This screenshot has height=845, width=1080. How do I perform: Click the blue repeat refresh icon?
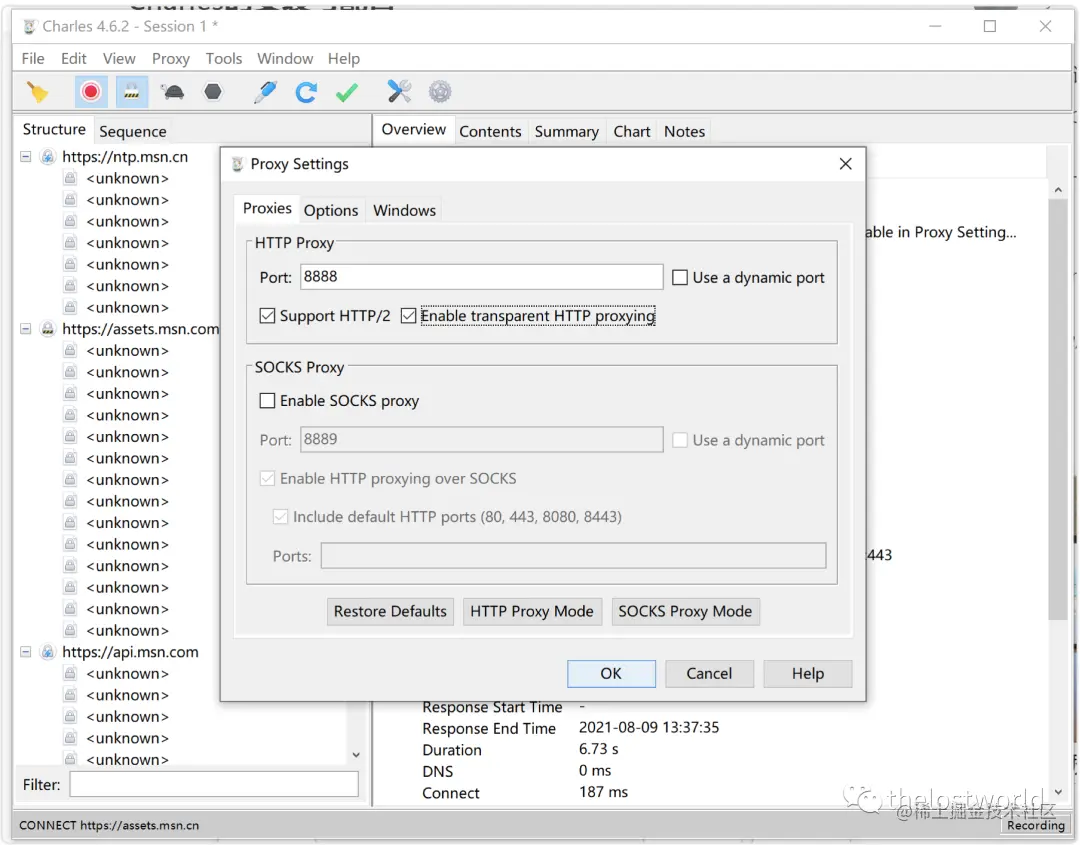tap(306, 92)
